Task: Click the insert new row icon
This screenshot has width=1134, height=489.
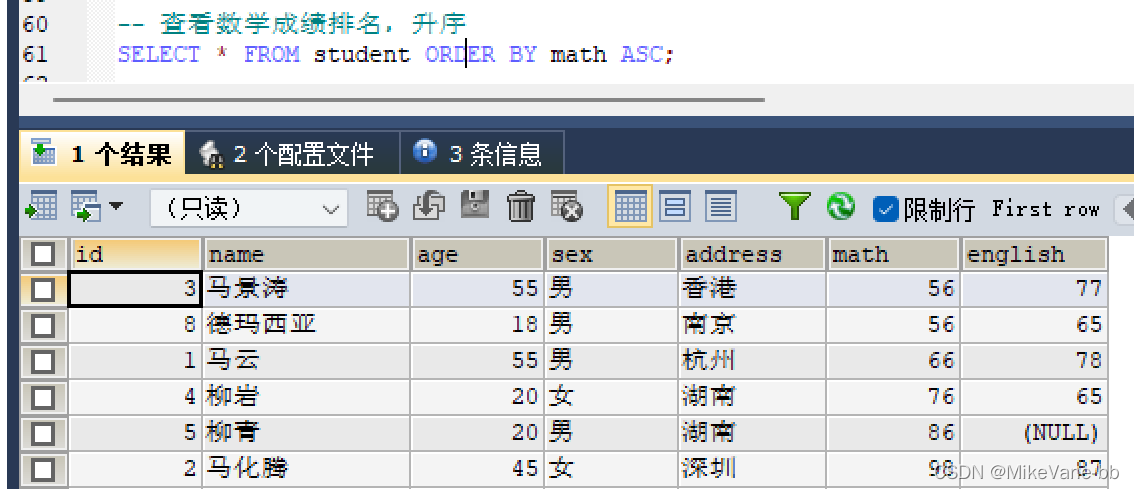Action: click(383, 207)
